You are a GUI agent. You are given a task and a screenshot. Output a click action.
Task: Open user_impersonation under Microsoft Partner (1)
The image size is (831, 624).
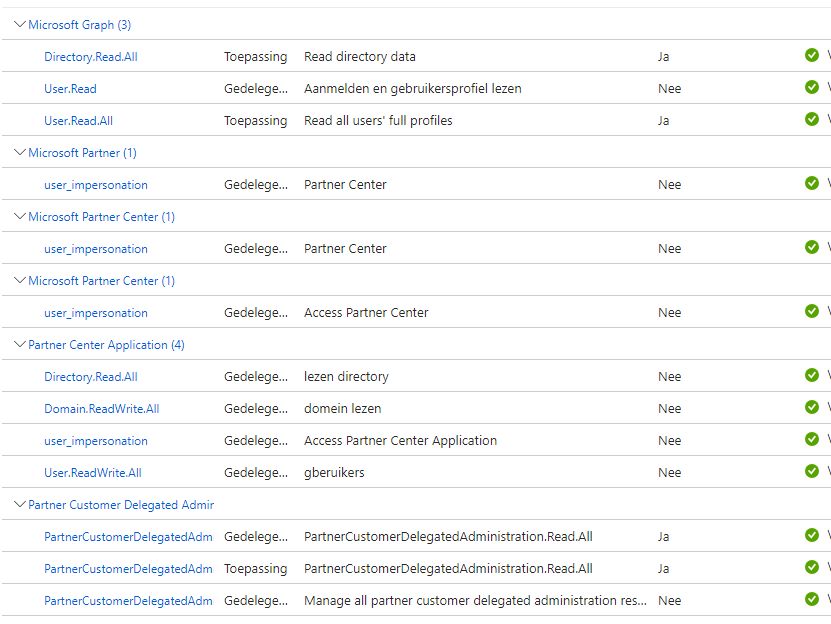tap(96, 185)
